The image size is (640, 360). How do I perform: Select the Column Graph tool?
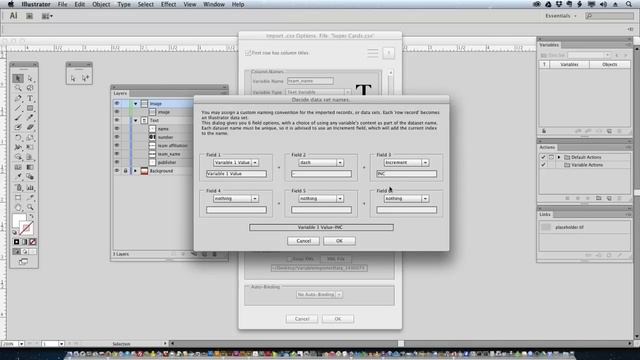(30, 187)
